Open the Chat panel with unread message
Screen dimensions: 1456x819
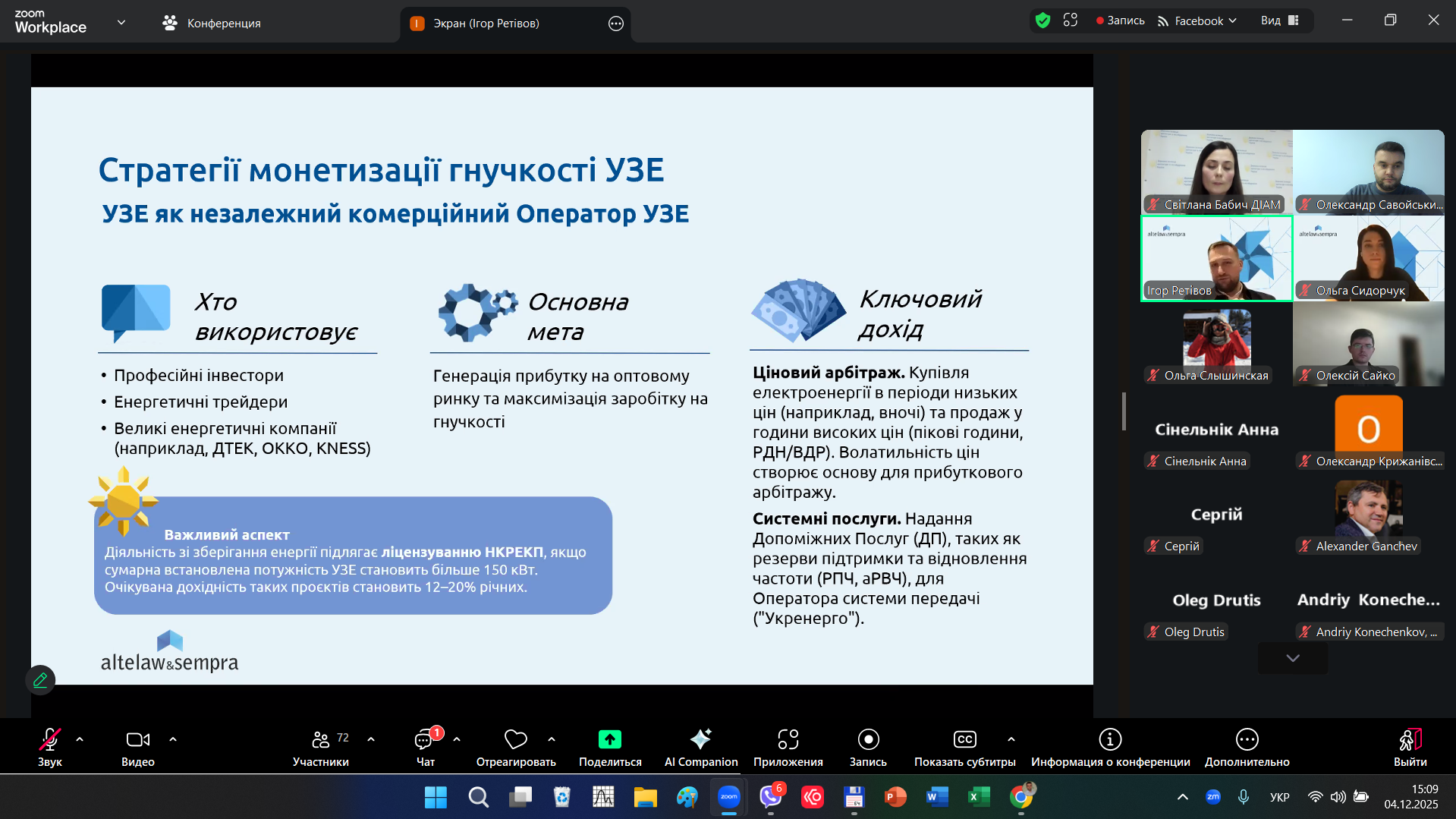click(x=425, y=747)
